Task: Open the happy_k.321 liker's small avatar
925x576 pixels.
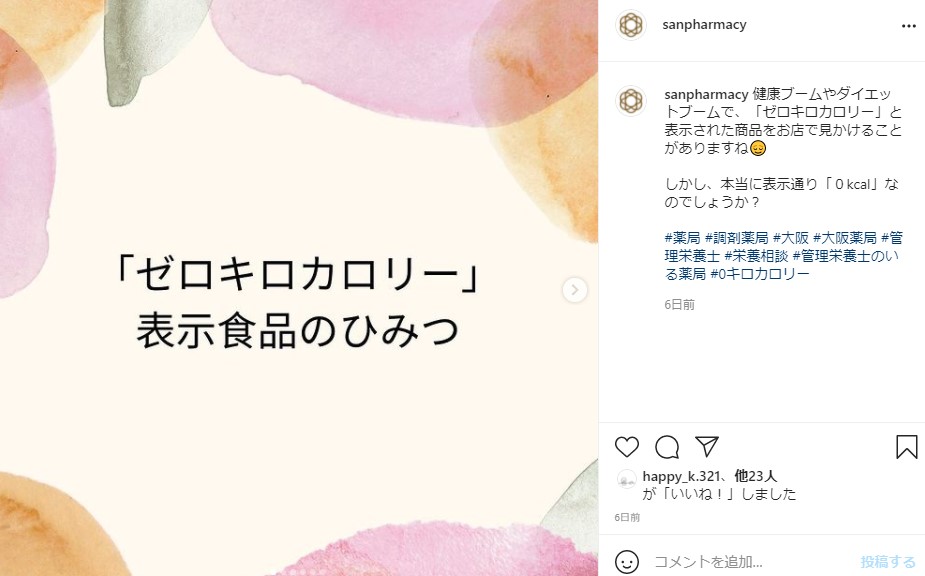Action: tap(626, 479)
